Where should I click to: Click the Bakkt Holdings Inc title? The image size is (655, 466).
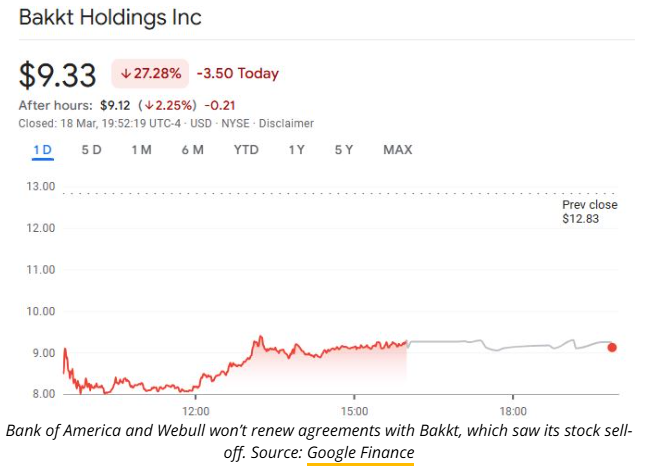110,18
